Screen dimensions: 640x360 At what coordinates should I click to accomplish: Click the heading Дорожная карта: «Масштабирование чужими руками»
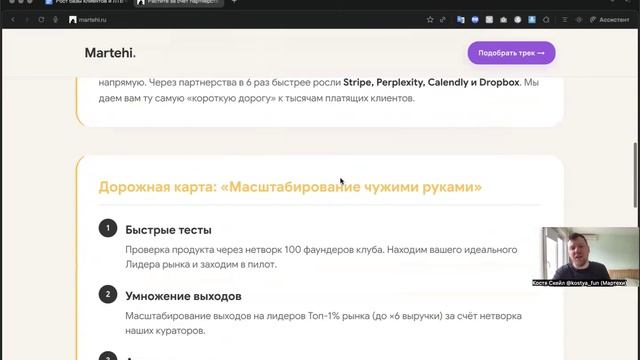tap(290, 187)
